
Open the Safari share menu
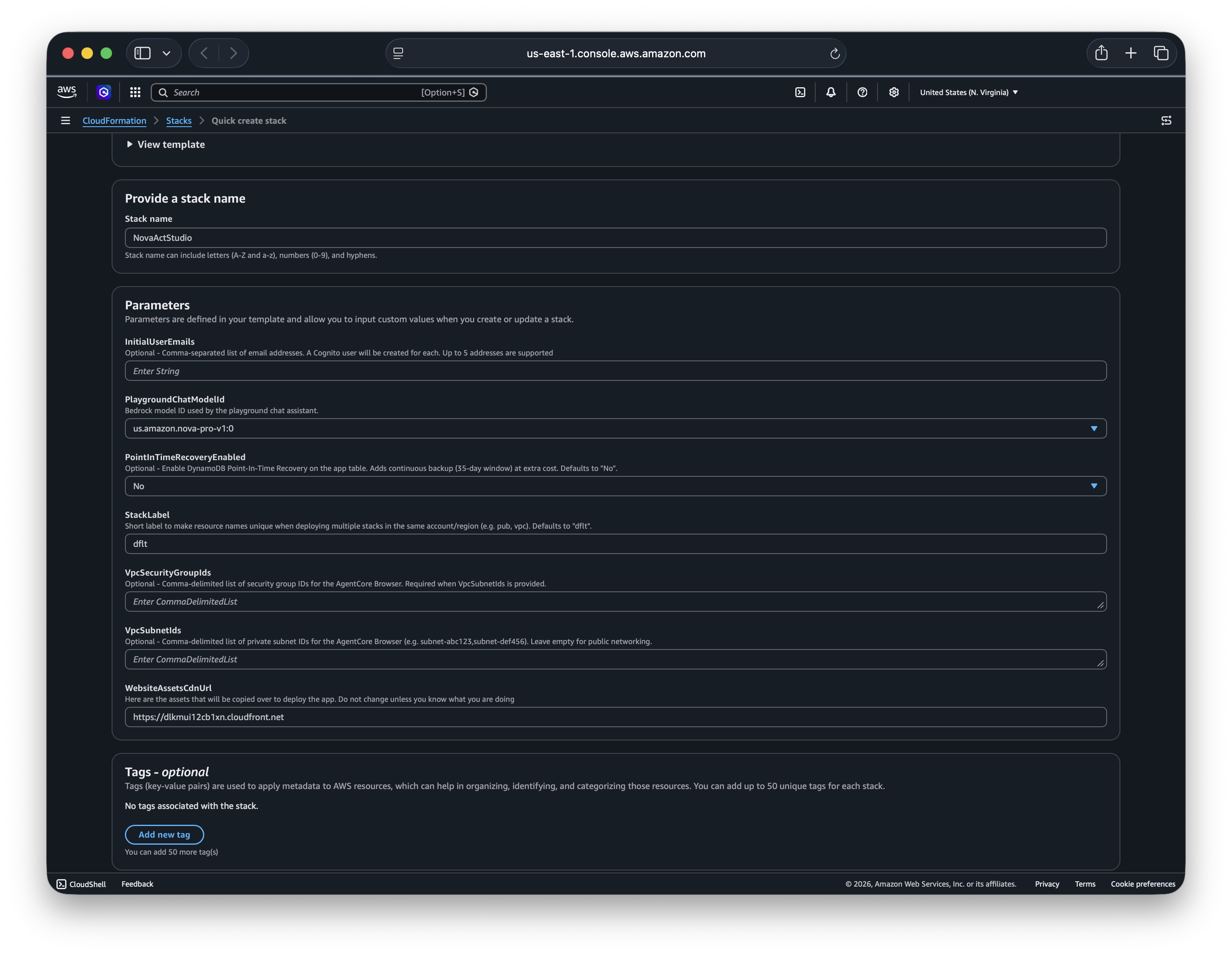point(1101,53)
